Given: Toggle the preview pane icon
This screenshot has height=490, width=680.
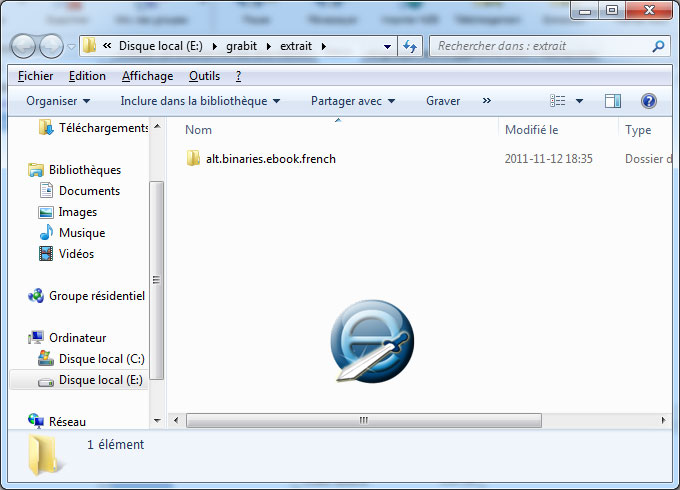Looking at the screenshot, I should [x=613, y=101].
